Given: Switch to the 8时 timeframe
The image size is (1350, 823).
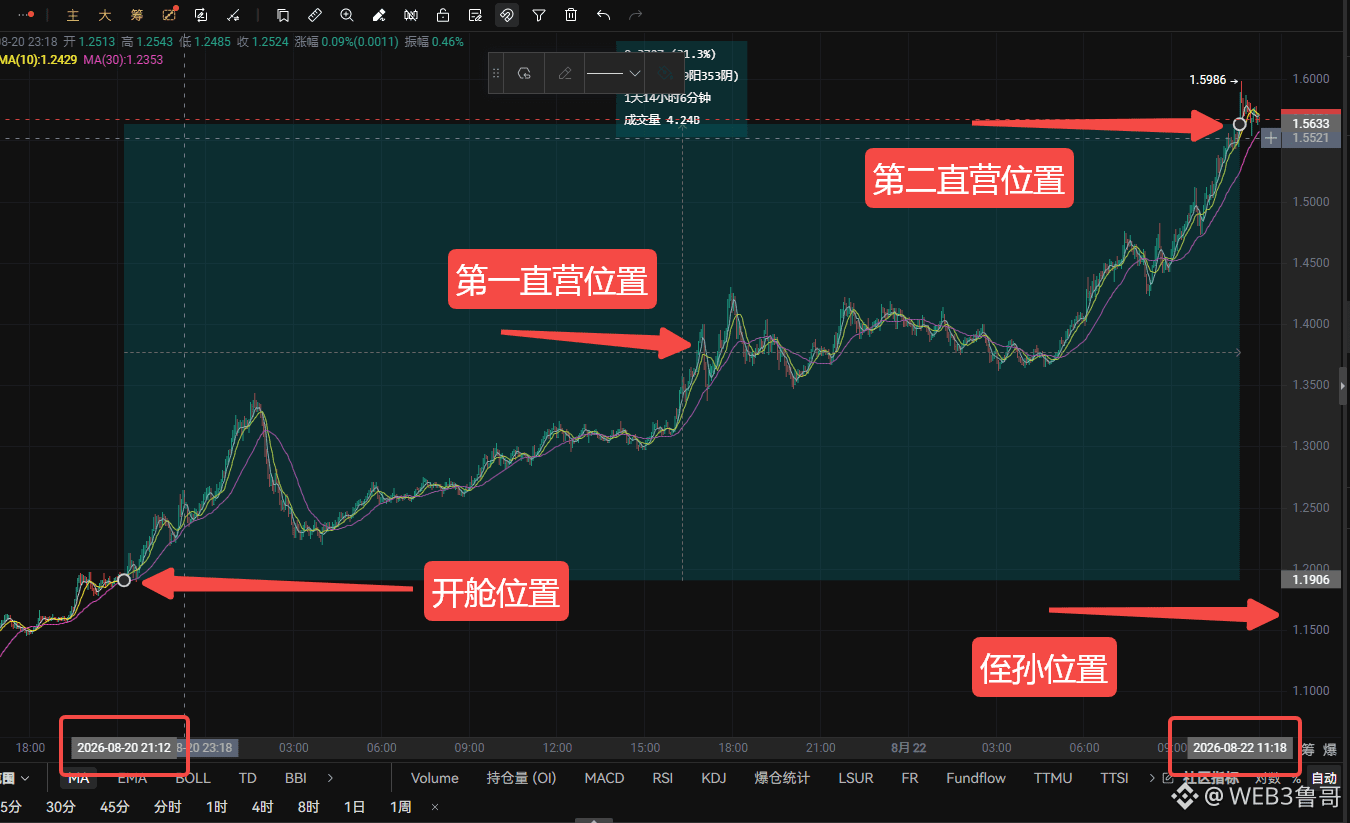Looking at the screenshot, I should point(308,807).
